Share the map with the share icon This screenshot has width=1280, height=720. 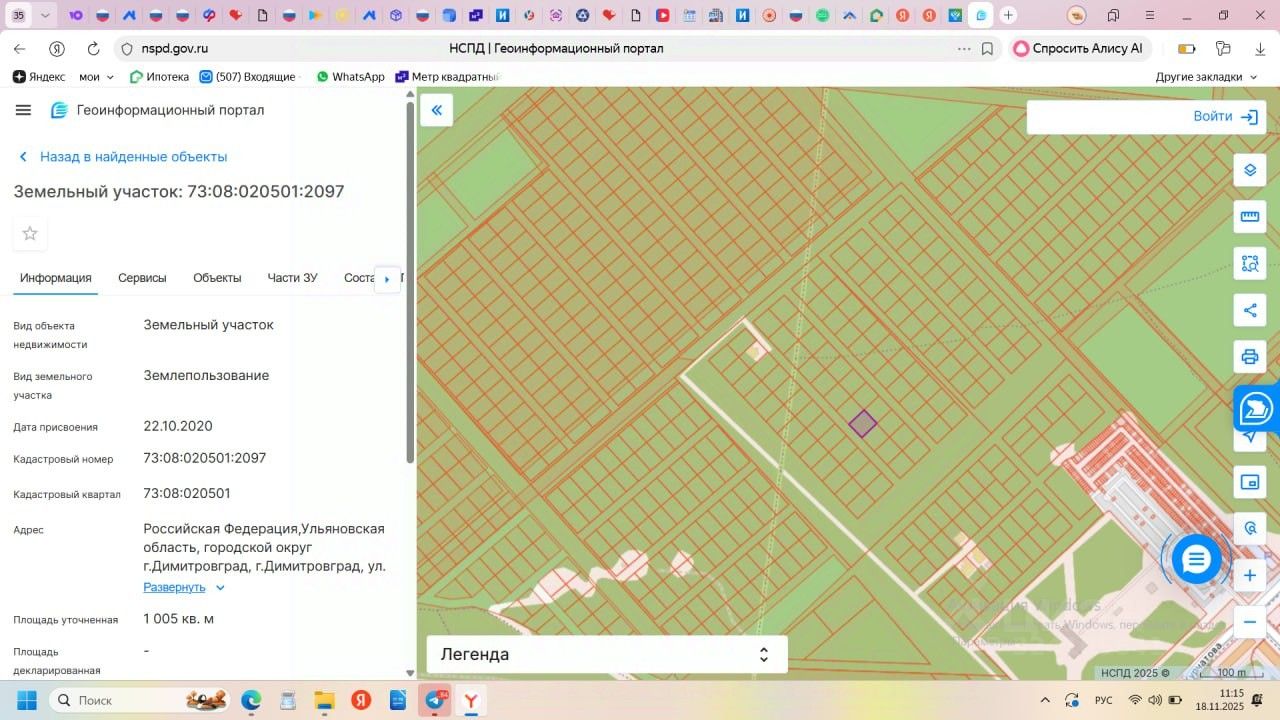click(1249, 310)
